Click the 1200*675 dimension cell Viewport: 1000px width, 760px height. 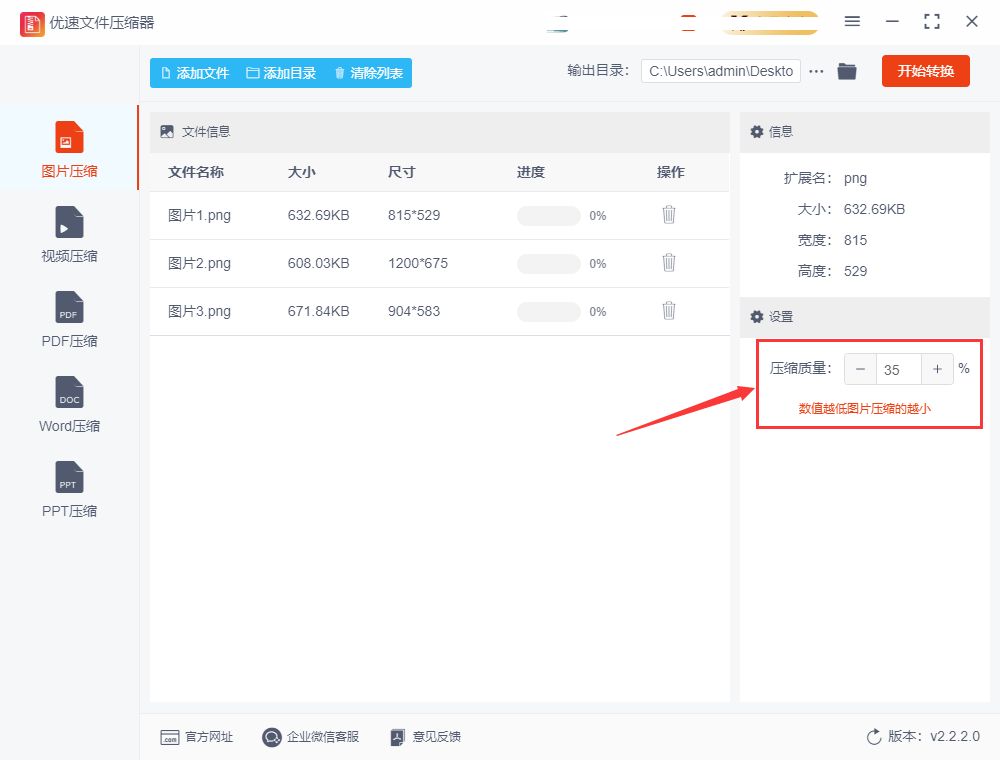(x=418, y=263)
